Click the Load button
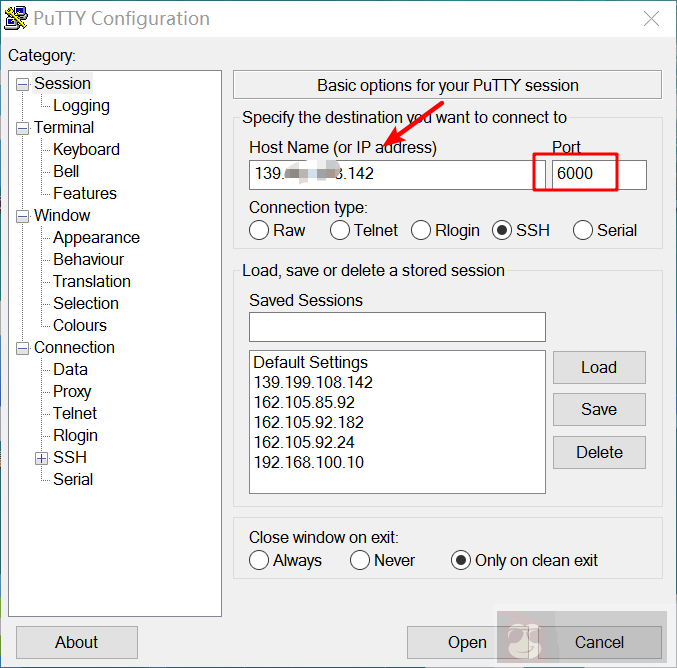This screenshot has height=668, width=677. (x=599, y=367)
